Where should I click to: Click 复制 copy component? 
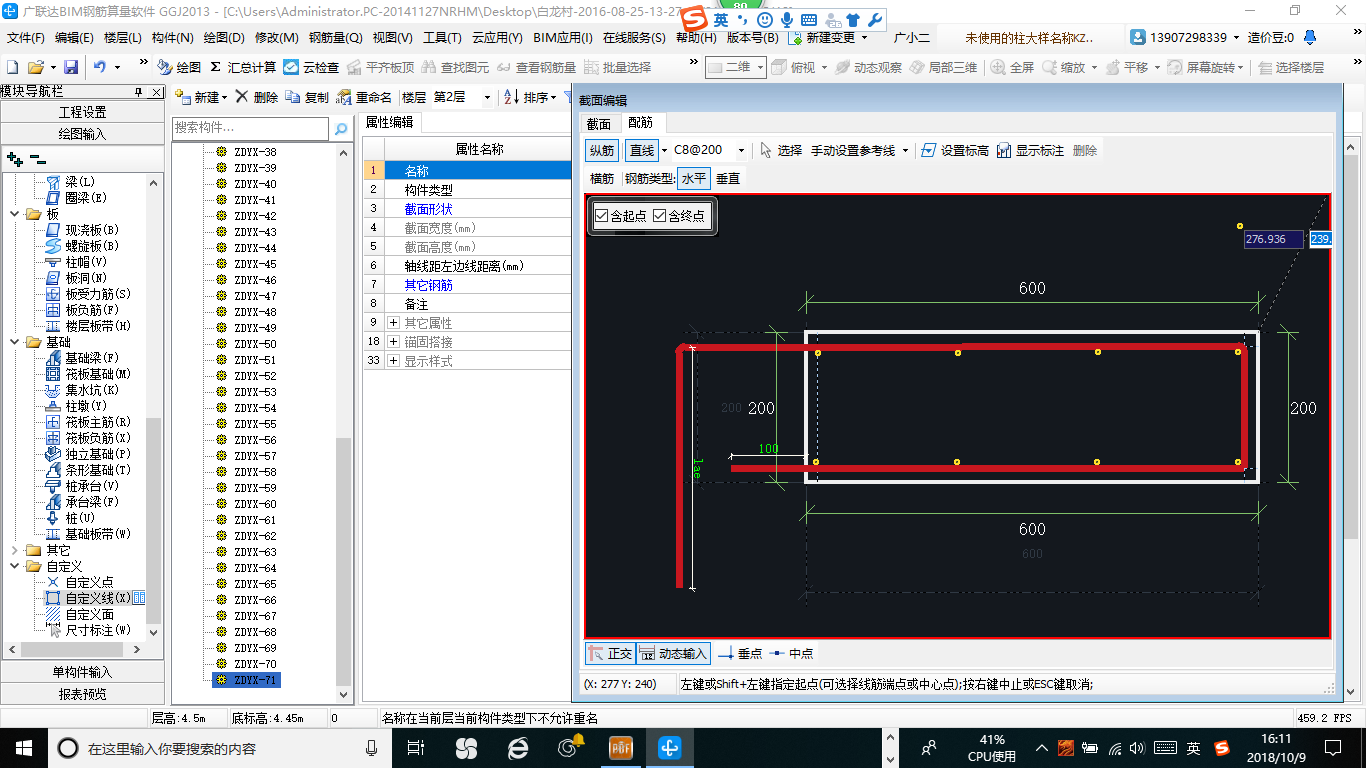pyautogui.click(x=307, y=97)
